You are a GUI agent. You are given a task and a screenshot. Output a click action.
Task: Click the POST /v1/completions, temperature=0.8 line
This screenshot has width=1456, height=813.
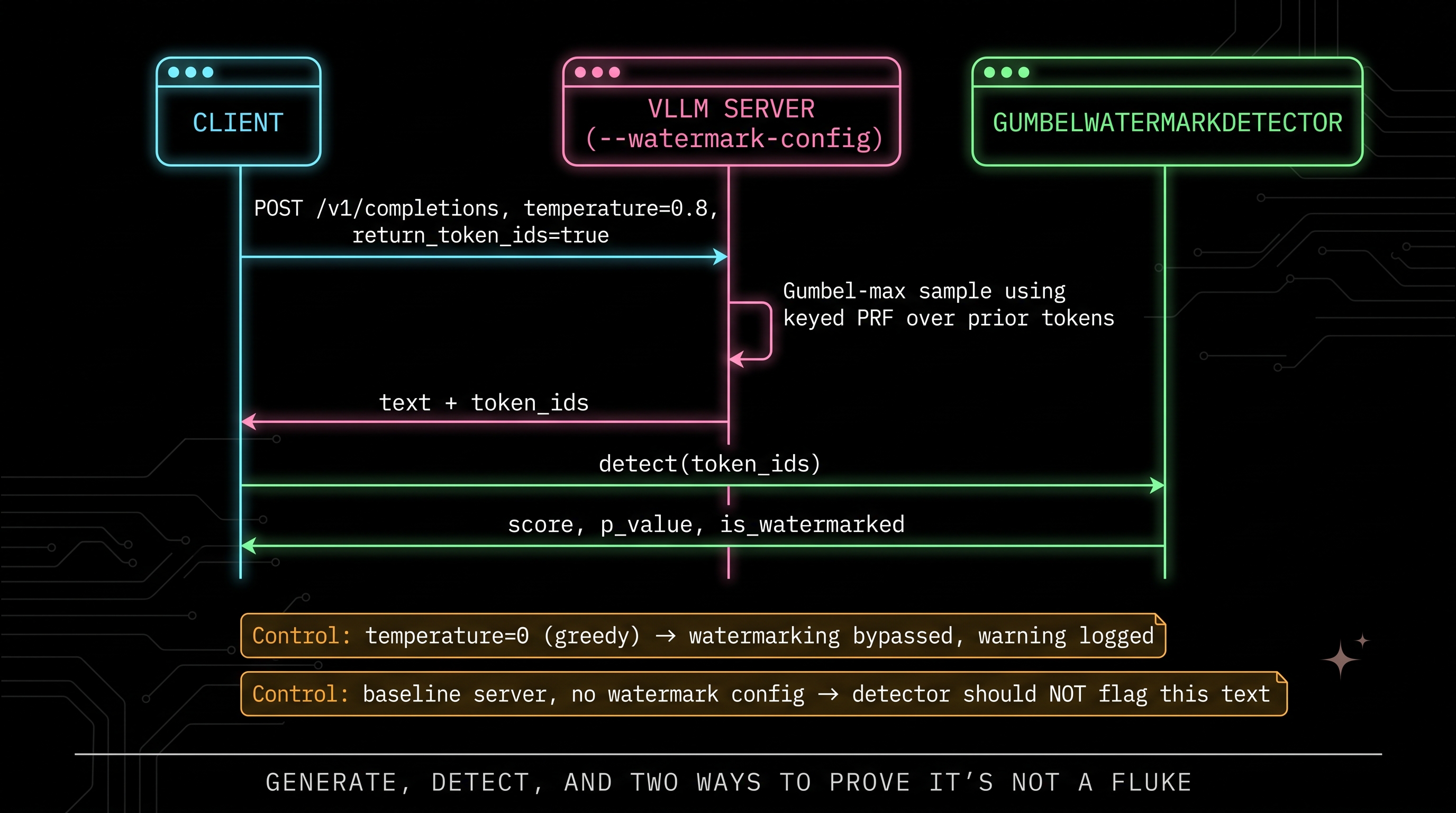pos(486,209)
